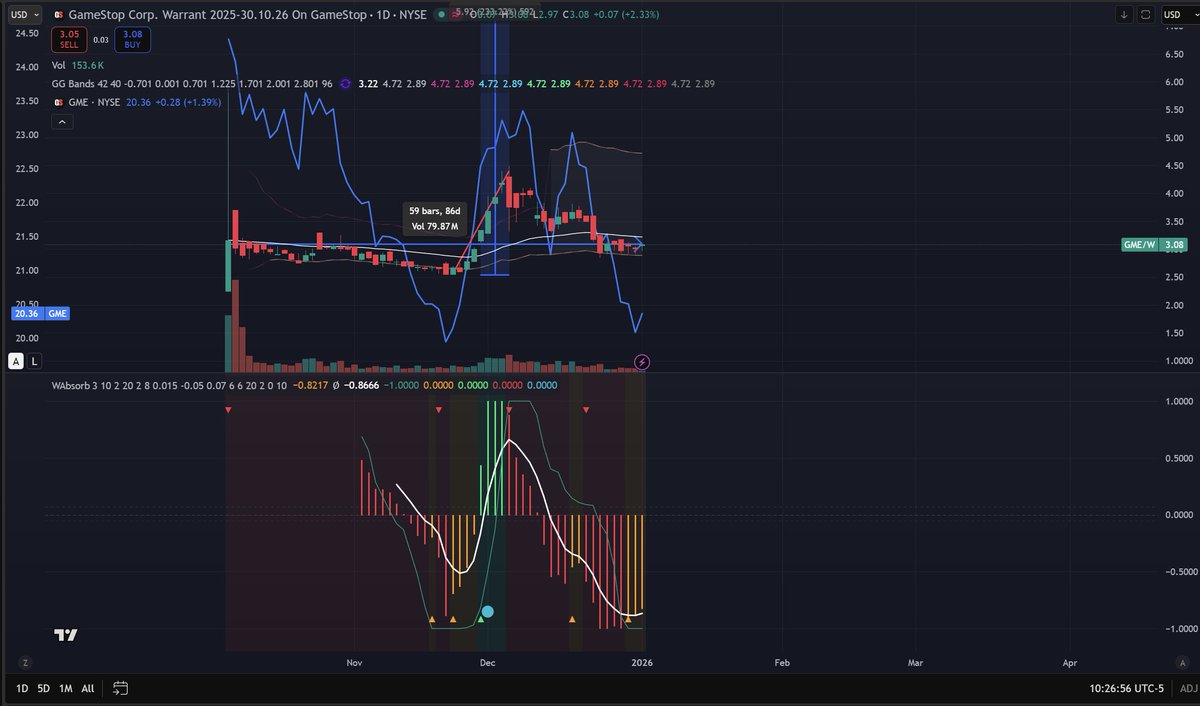Click the Dec label on time axis
The height and width of the screenshot is (706, 1200).
[487, 662]
